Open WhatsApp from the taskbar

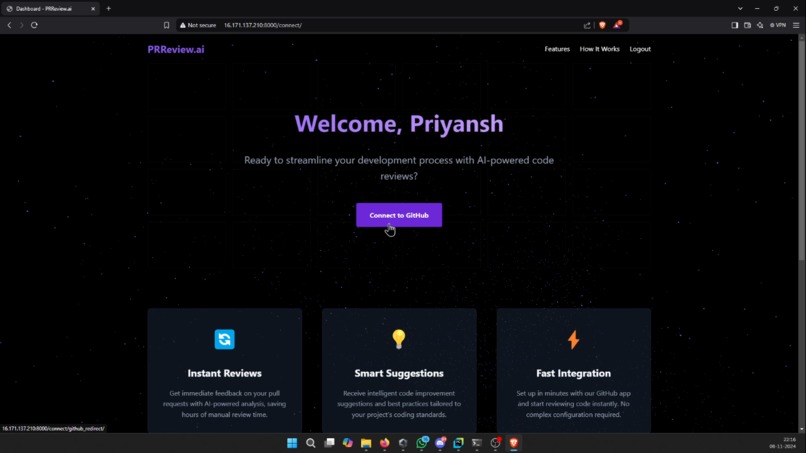(x=422, y=443)
